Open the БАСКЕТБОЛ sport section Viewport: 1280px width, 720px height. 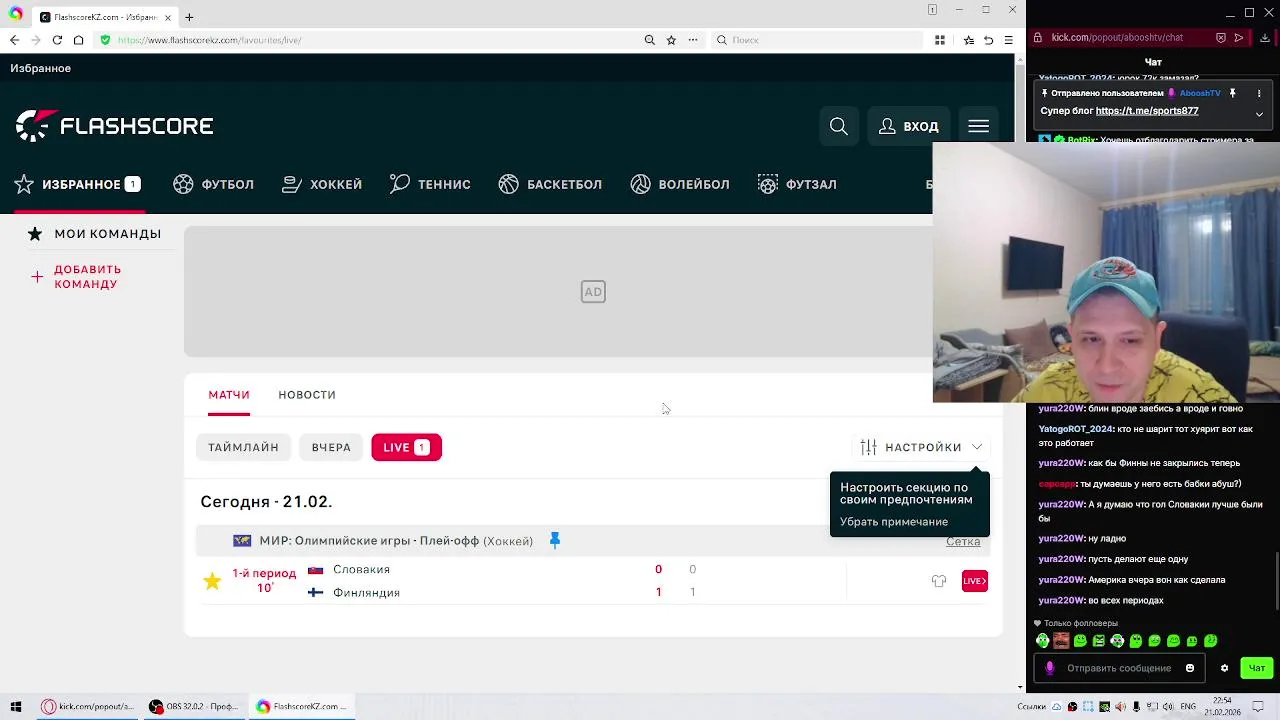click(x=550, y=184)
